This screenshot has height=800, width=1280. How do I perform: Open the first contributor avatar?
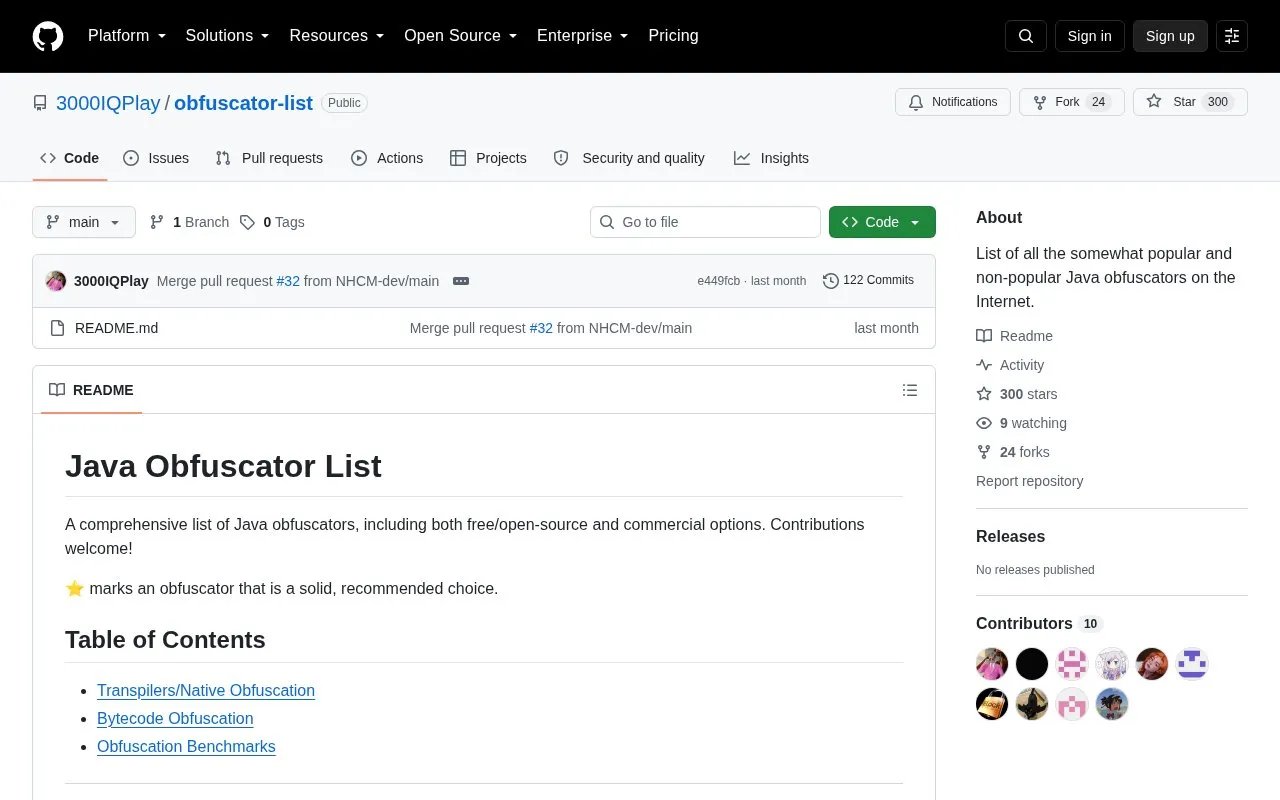click(x=992, y=664)
